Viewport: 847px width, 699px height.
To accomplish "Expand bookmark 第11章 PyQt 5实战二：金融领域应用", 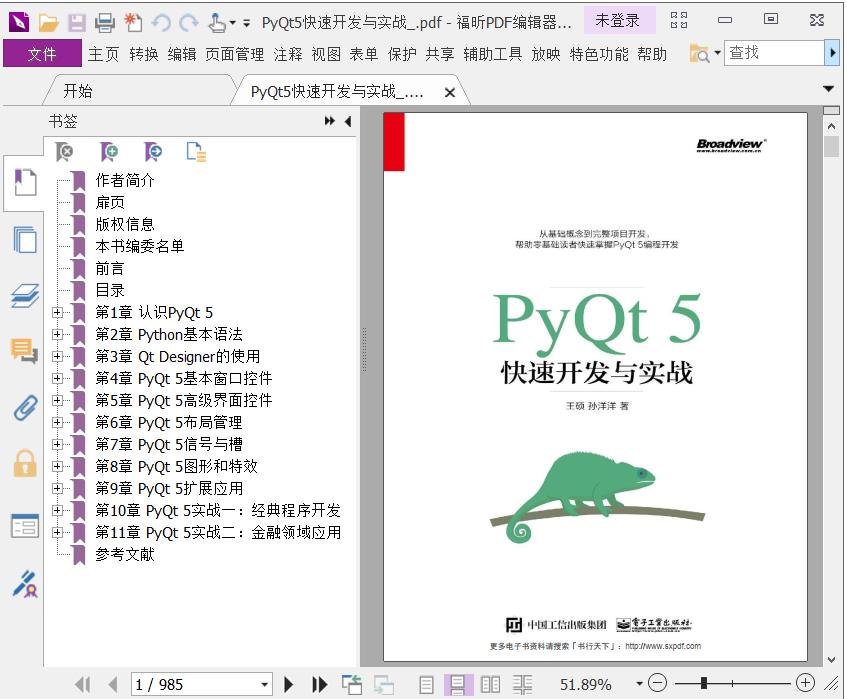I will (x=57, y=533).
